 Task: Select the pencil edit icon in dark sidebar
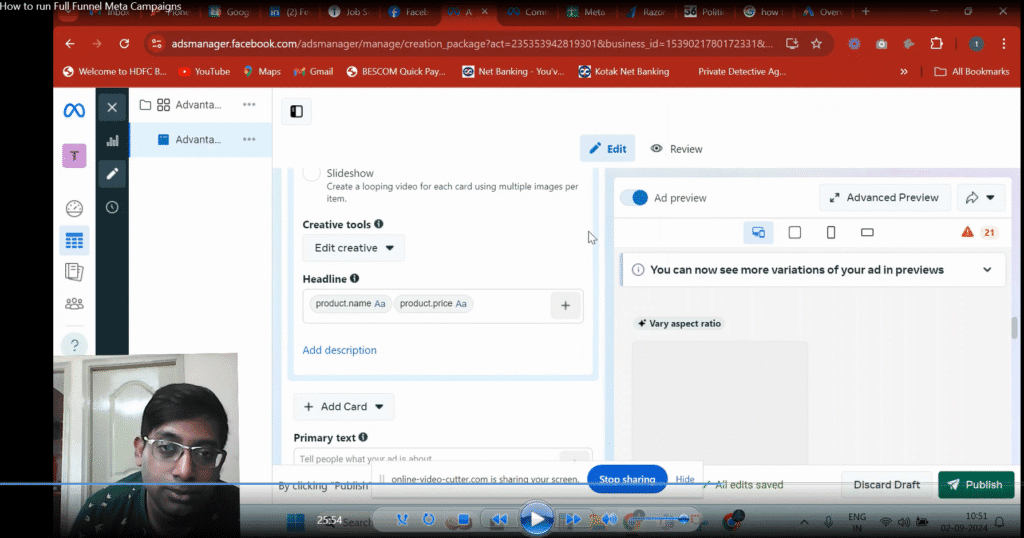112,174
